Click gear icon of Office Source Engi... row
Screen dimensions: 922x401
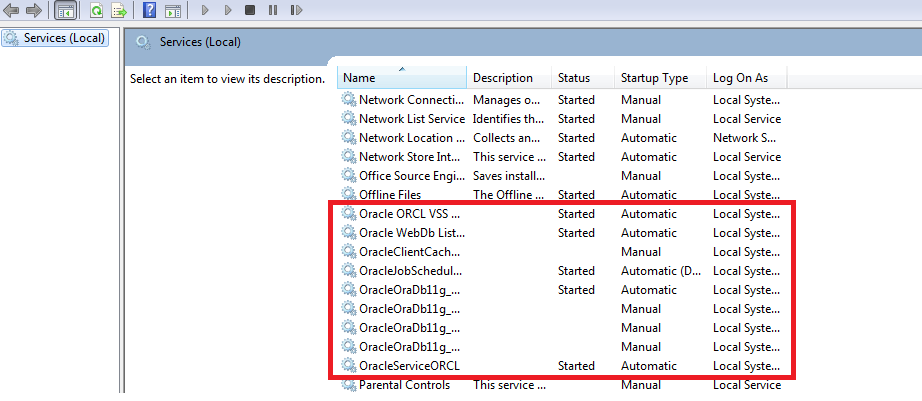(x=349, y=175)
